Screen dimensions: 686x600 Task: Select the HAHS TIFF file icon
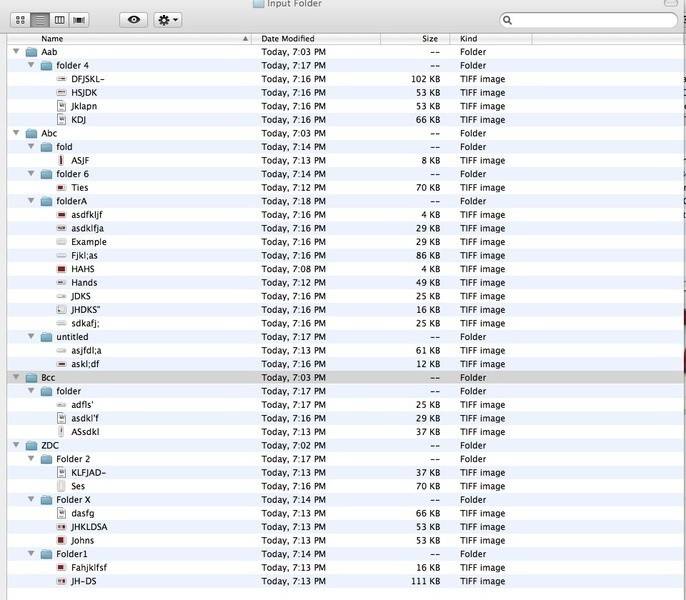coord(62,269)
